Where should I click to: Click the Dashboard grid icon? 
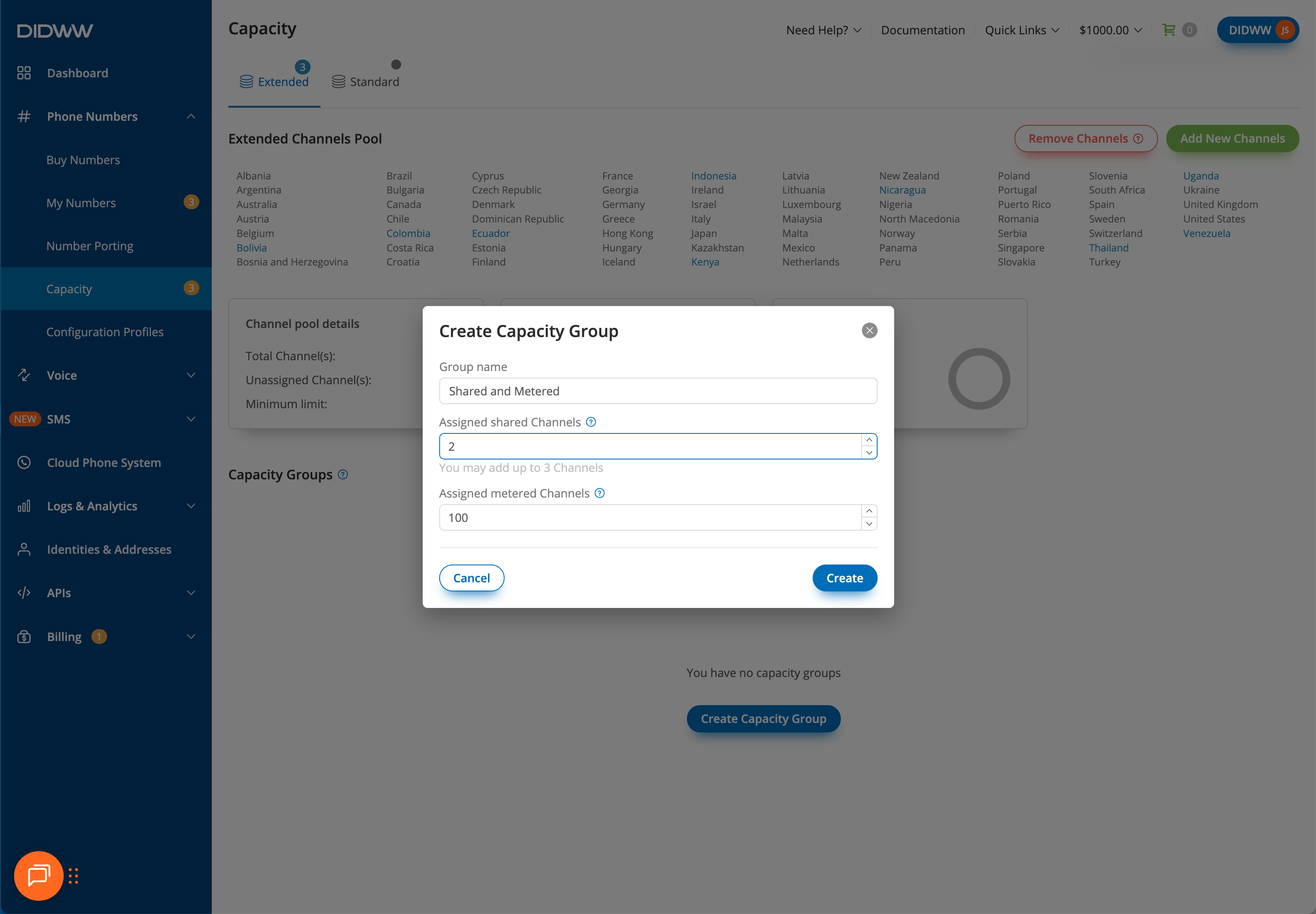pos(24,73)
